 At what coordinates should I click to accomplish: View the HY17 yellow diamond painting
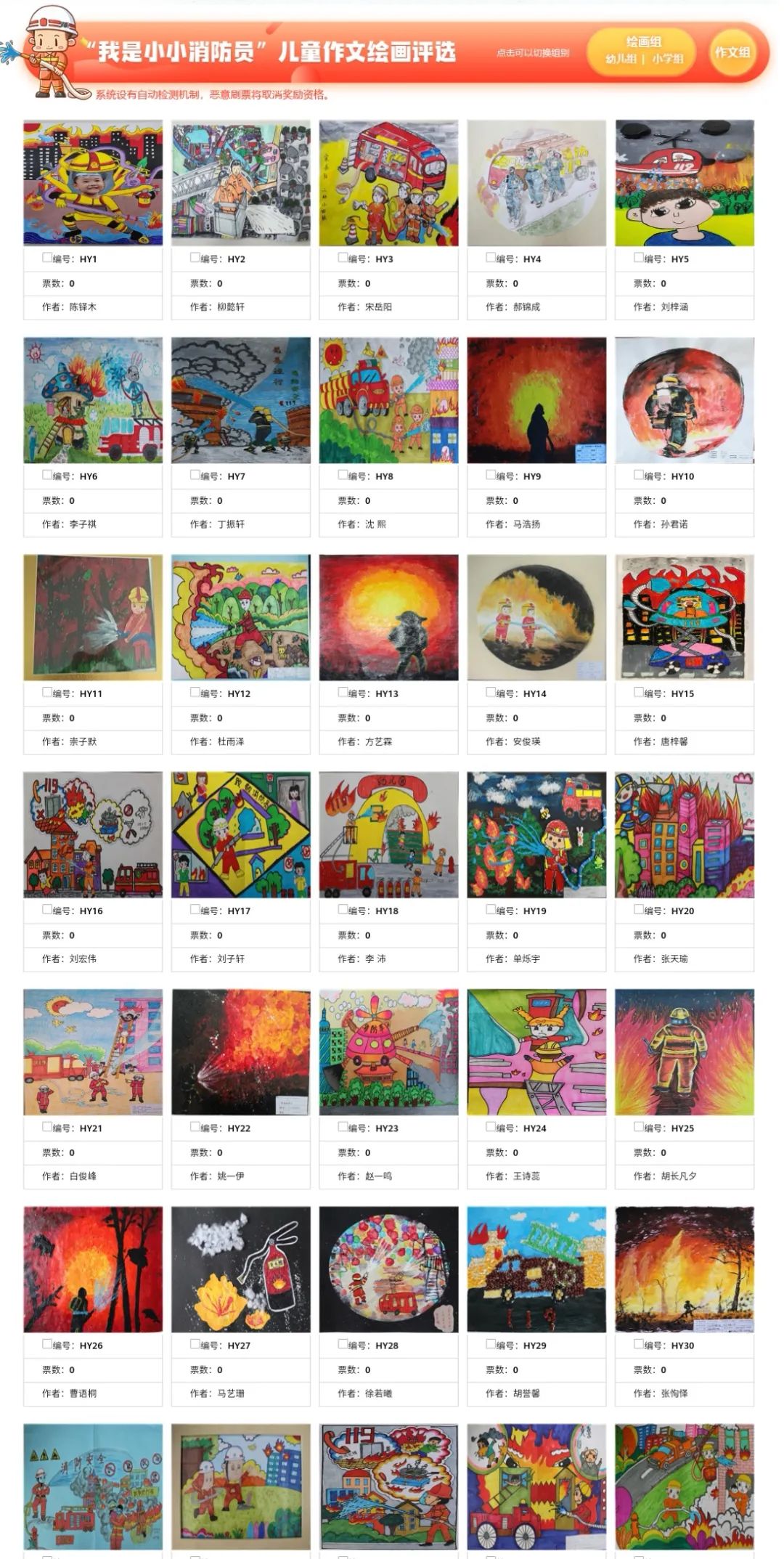[241, 834]
